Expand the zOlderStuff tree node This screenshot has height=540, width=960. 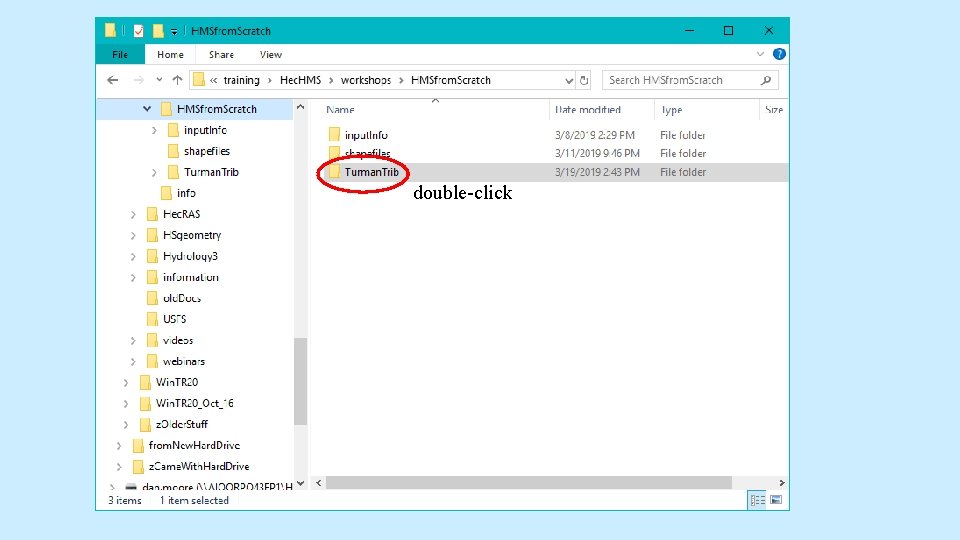[x=126, y=425]
